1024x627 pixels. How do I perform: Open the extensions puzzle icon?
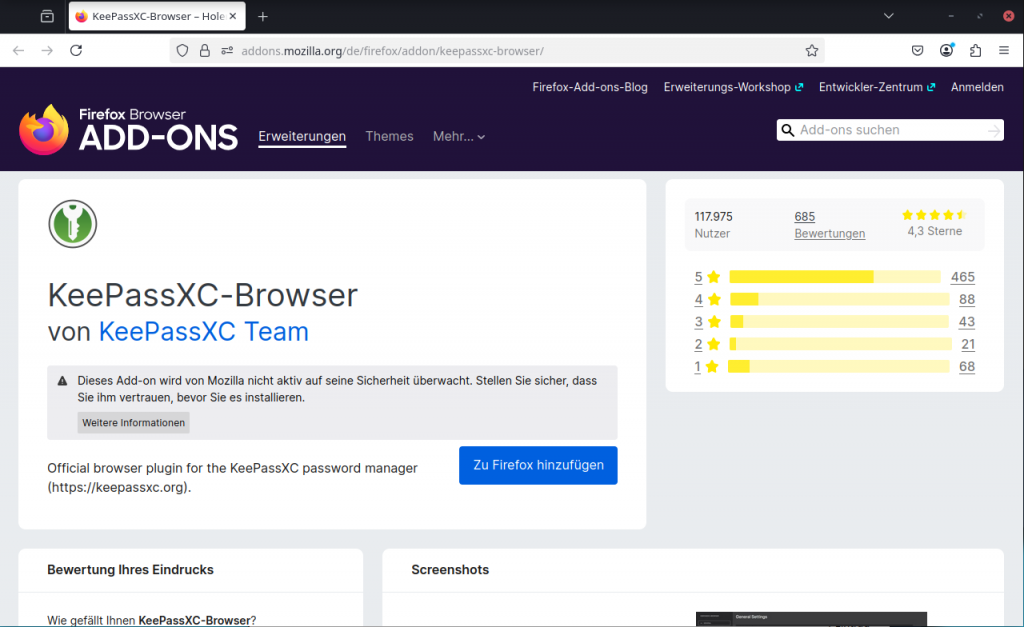pos(975,50)
